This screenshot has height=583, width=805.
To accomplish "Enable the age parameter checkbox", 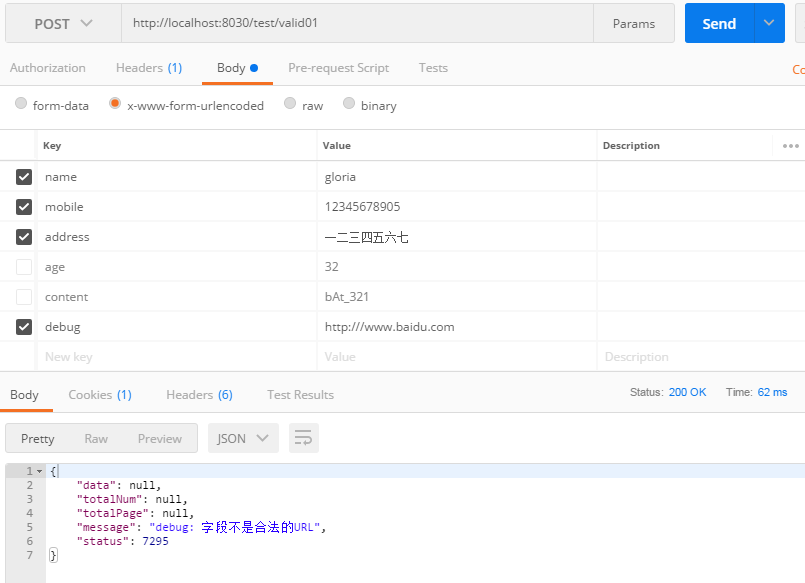I will (x=24, y=267).
